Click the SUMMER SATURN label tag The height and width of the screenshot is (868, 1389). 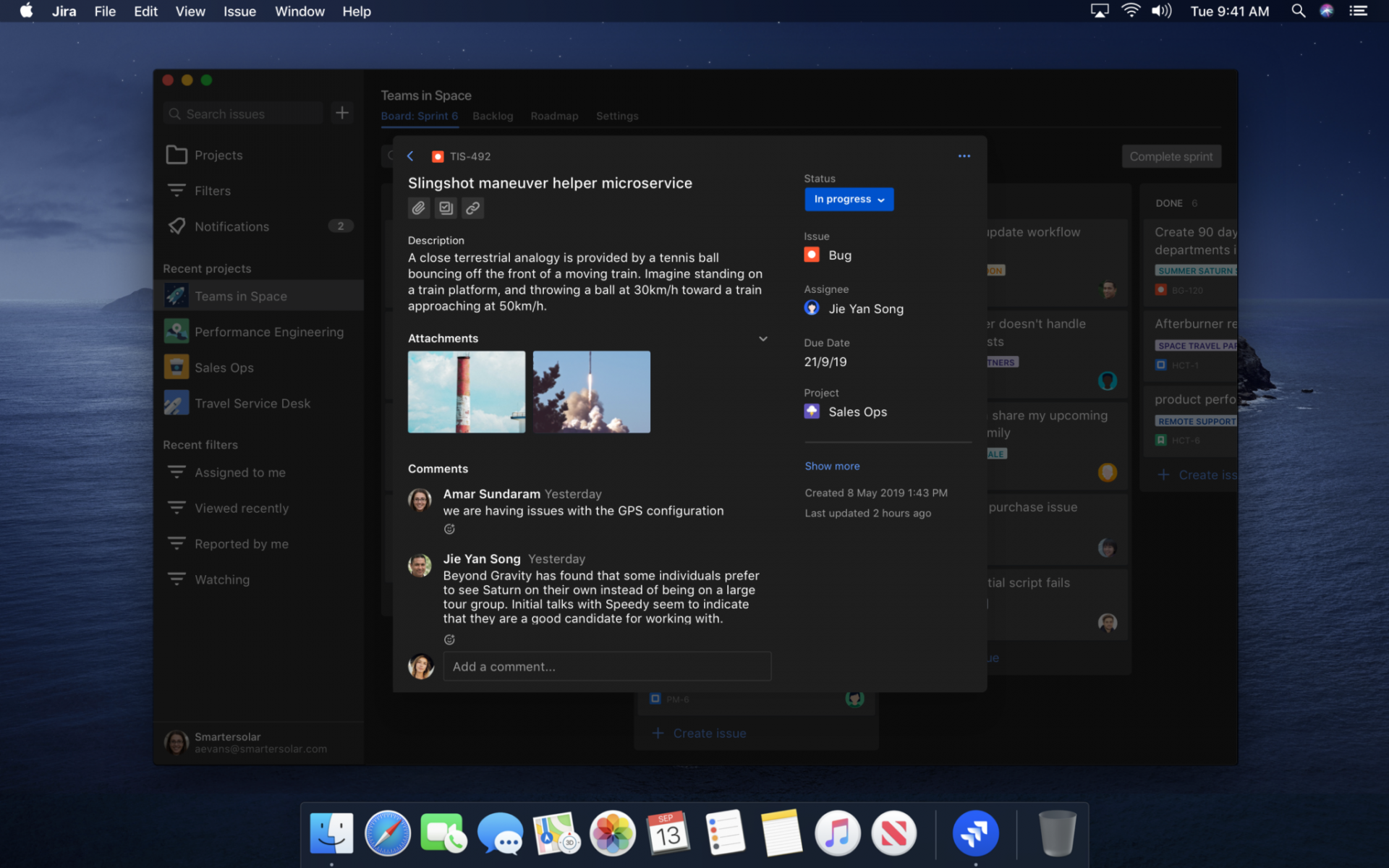pos(1196,271)
